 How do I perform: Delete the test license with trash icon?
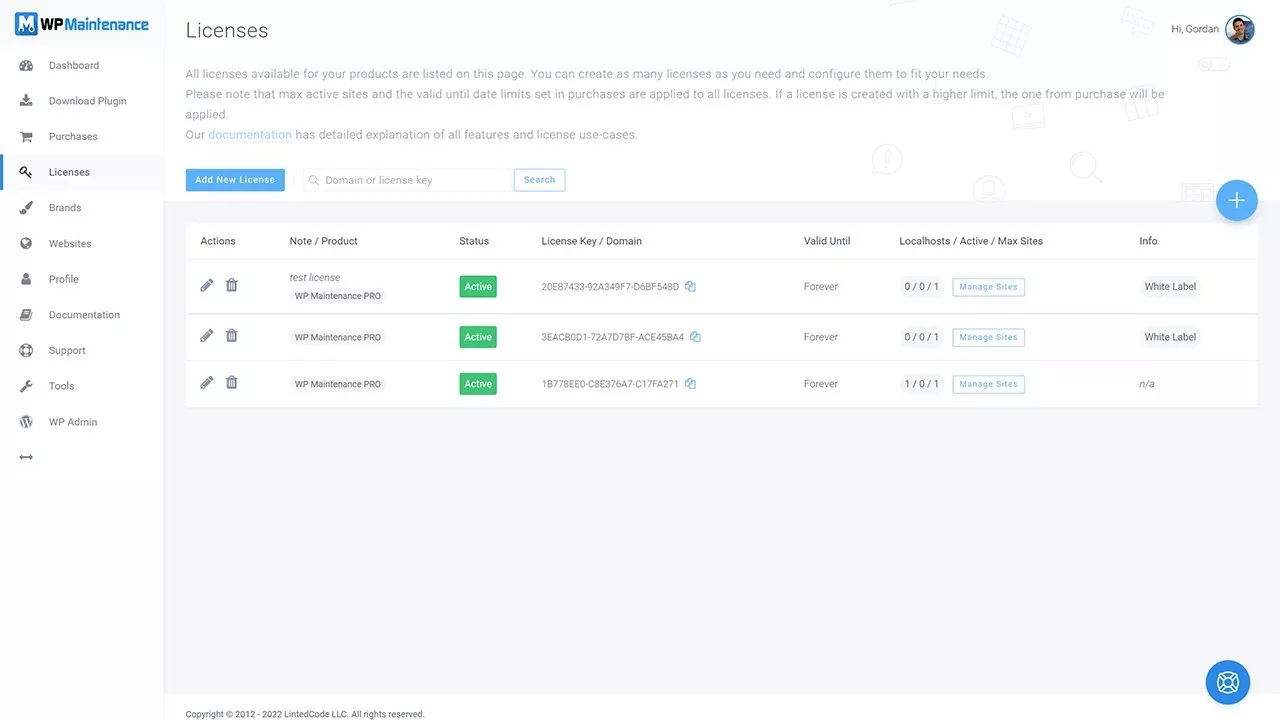(232, 286)
